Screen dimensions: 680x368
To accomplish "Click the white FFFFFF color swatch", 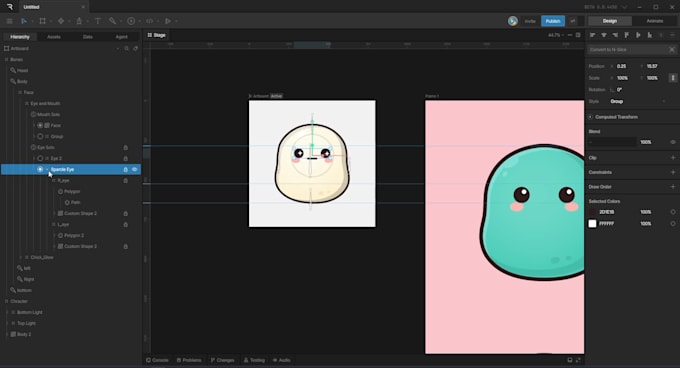I will tap(592, 224).
